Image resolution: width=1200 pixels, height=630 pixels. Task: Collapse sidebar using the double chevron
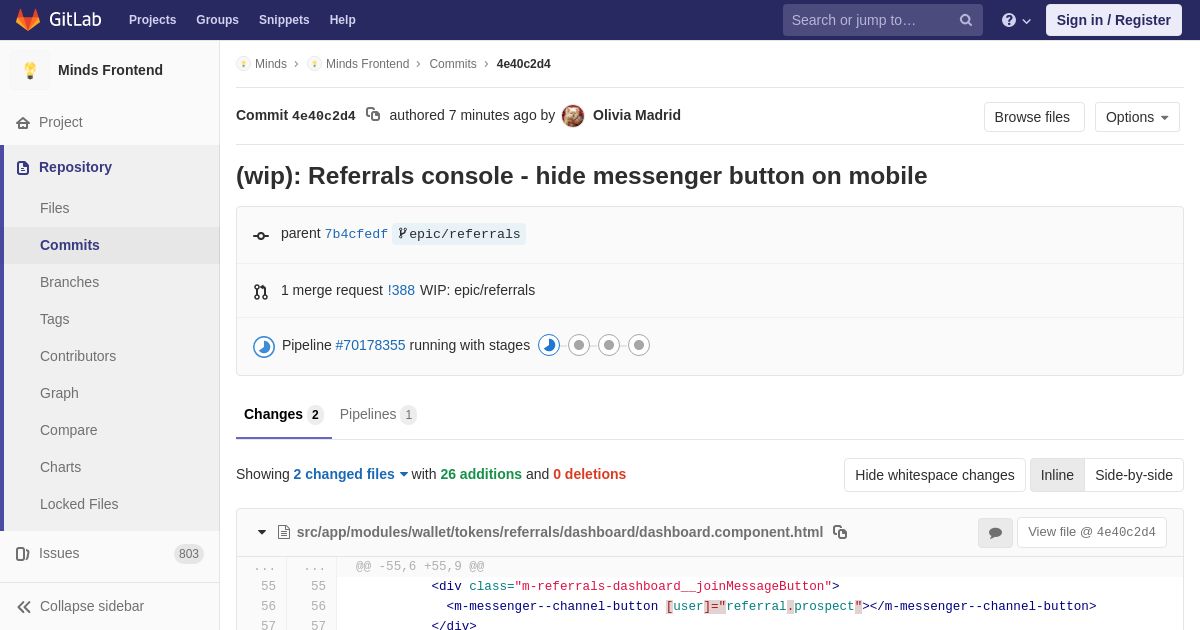(x=24, y=606)
